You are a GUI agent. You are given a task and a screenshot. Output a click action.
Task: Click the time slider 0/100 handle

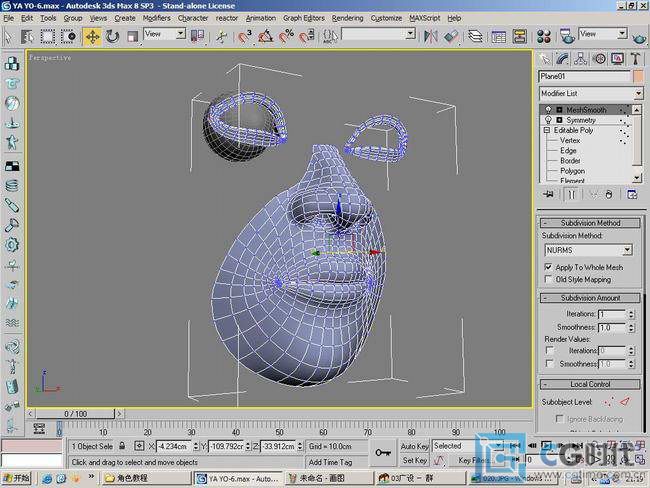tap(75, 413)
